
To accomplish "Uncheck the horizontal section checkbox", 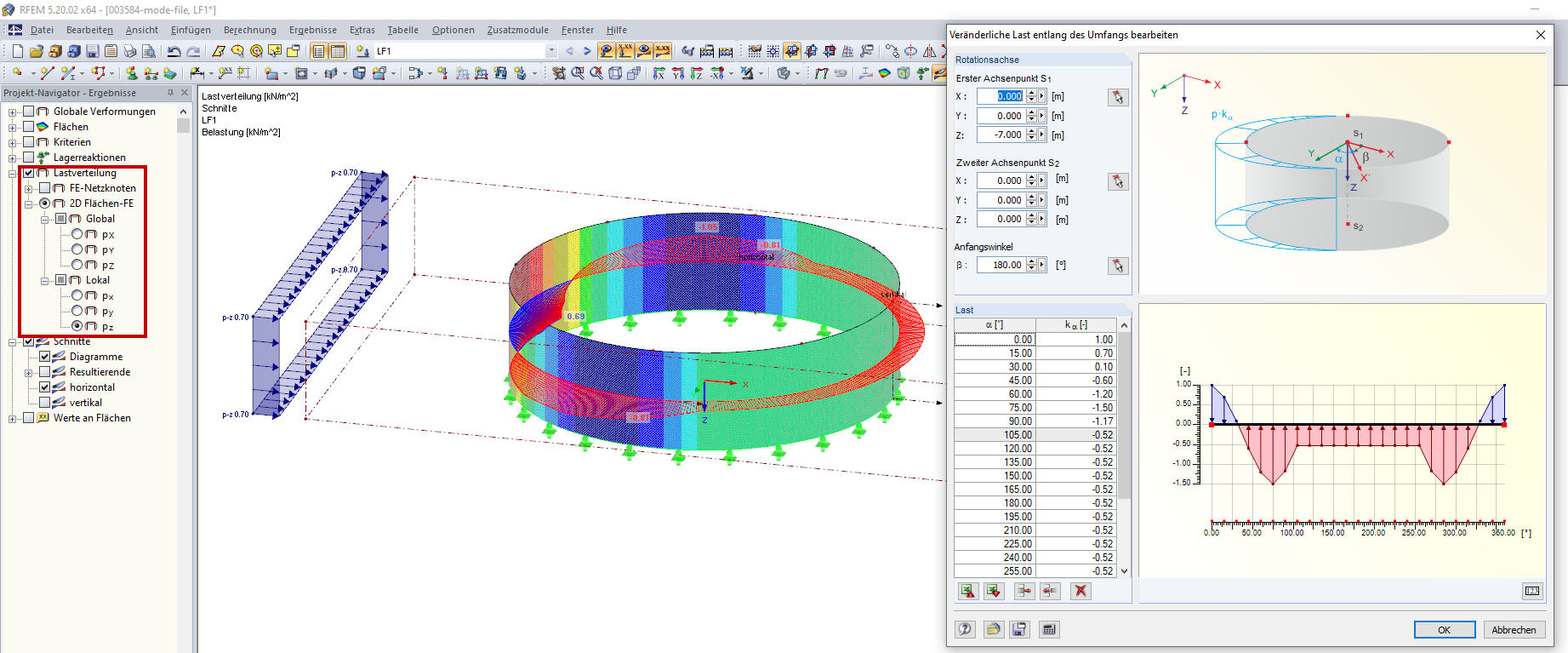I will [x=45, y=387].
